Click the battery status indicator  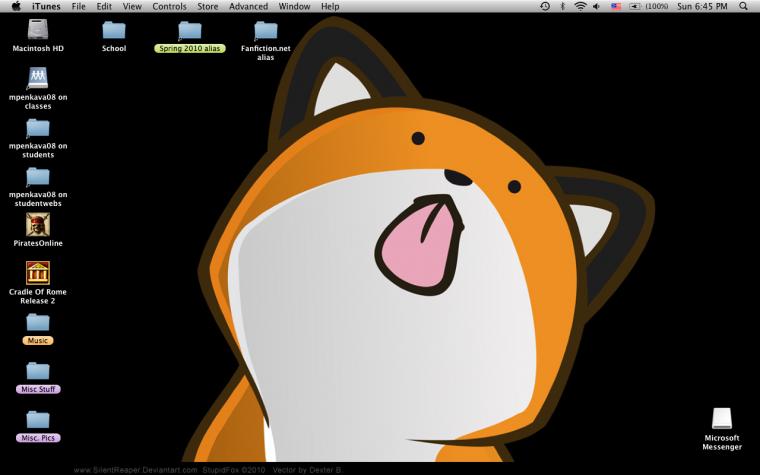click(x=649, y=6)
